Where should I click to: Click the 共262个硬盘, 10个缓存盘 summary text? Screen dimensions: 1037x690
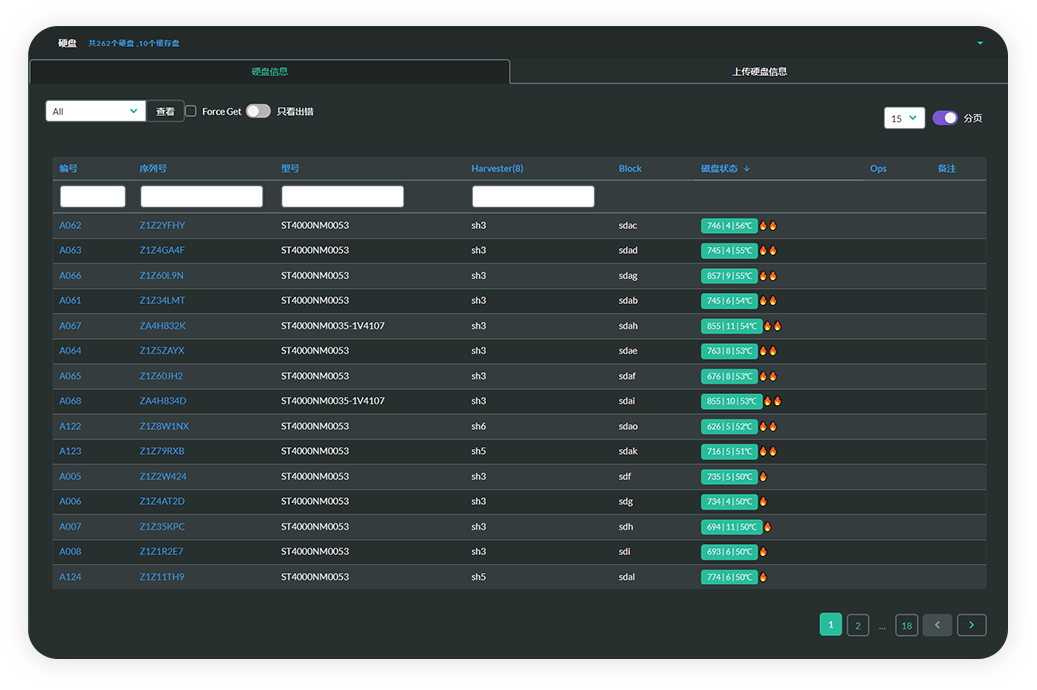pyautogui.click(x=134, y=44)
